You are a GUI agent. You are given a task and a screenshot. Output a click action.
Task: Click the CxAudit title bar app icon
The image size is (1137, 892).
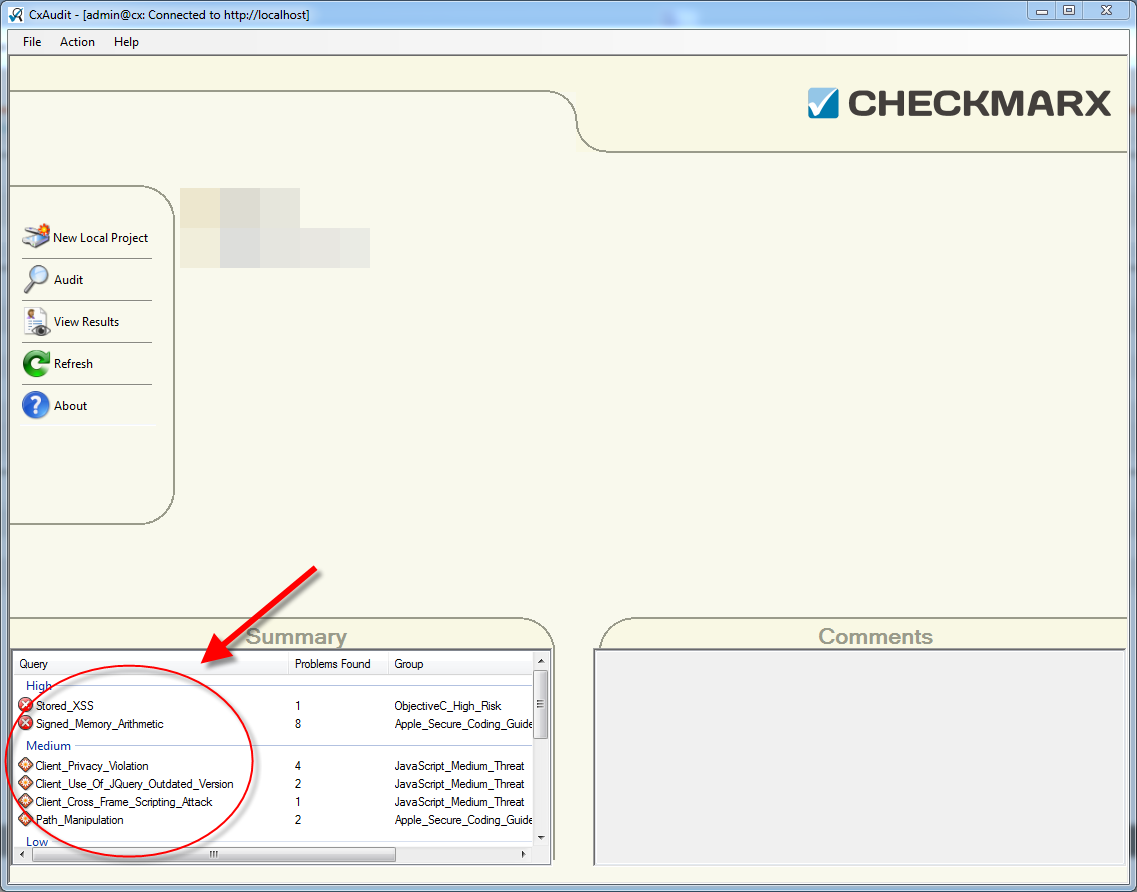point(15,15)
